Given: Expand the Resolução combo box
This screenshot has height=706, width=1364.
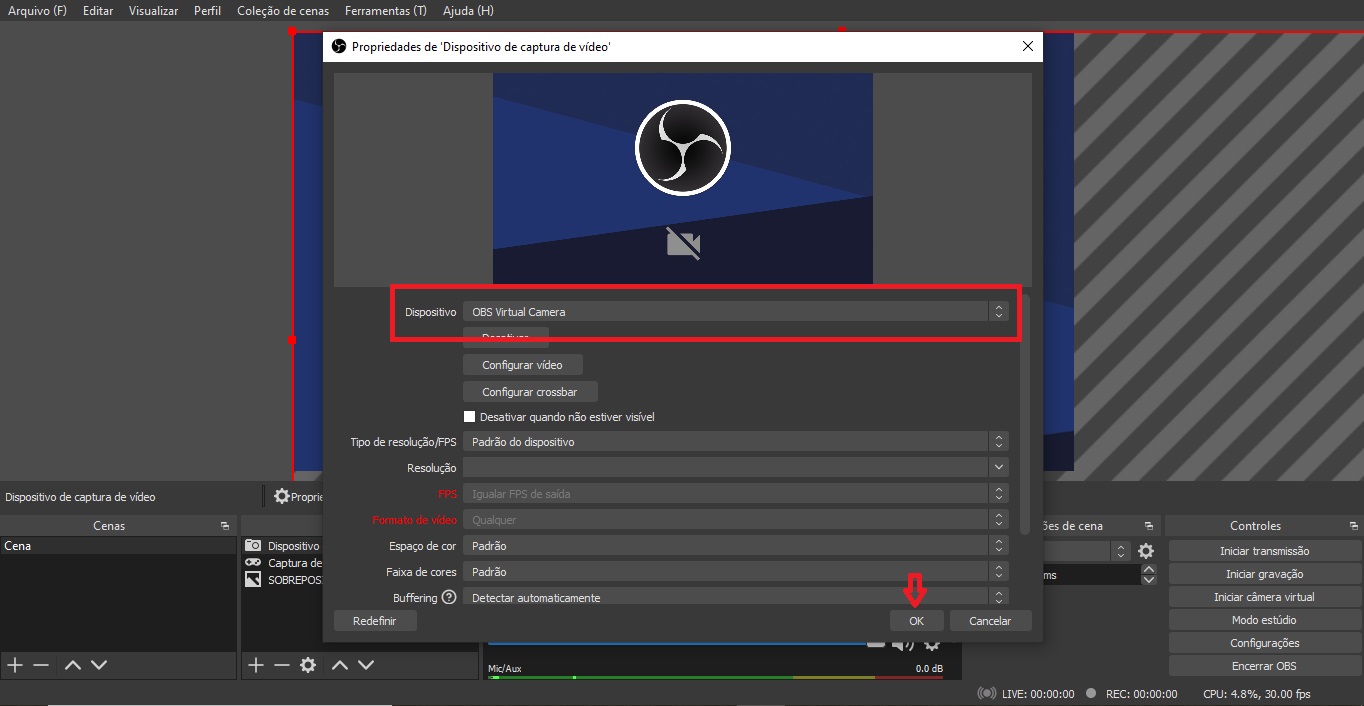Looking at the screenshot, I should (x=734, y=468).
